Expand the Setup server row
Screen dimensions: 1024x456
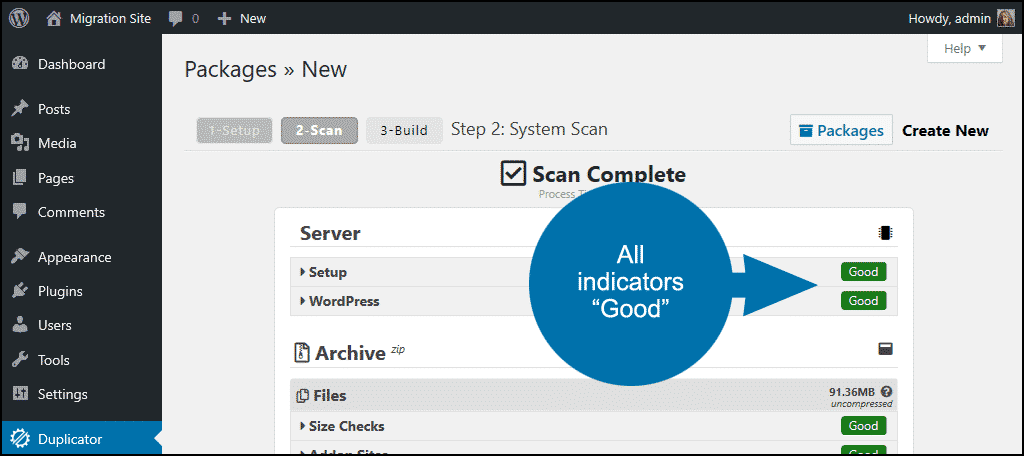(594, 272)
